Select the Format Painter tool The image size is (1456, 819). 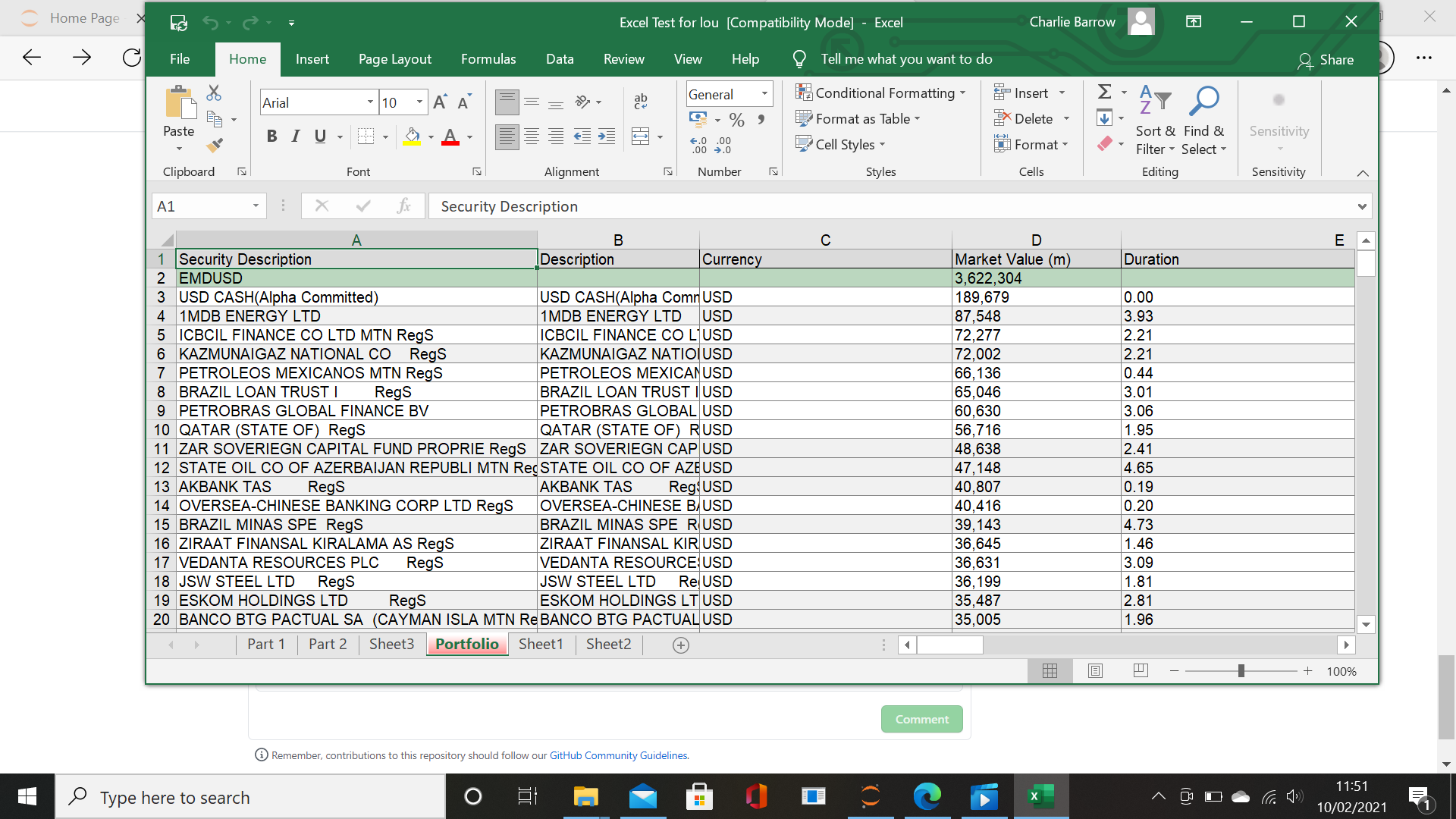coord(215,146)
